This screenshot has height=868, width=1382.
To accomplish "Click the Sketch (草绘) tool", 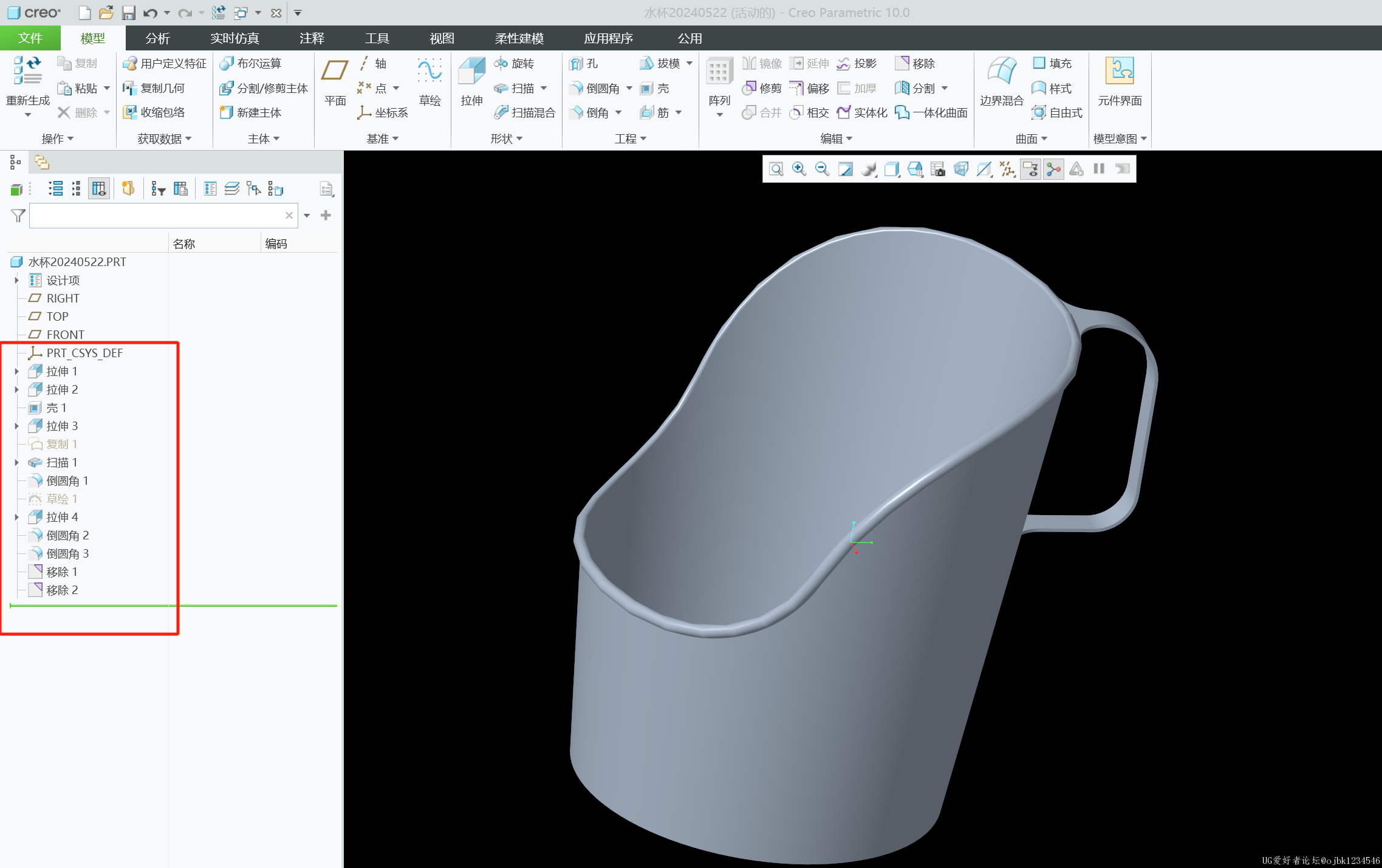I will click(429, 81).
